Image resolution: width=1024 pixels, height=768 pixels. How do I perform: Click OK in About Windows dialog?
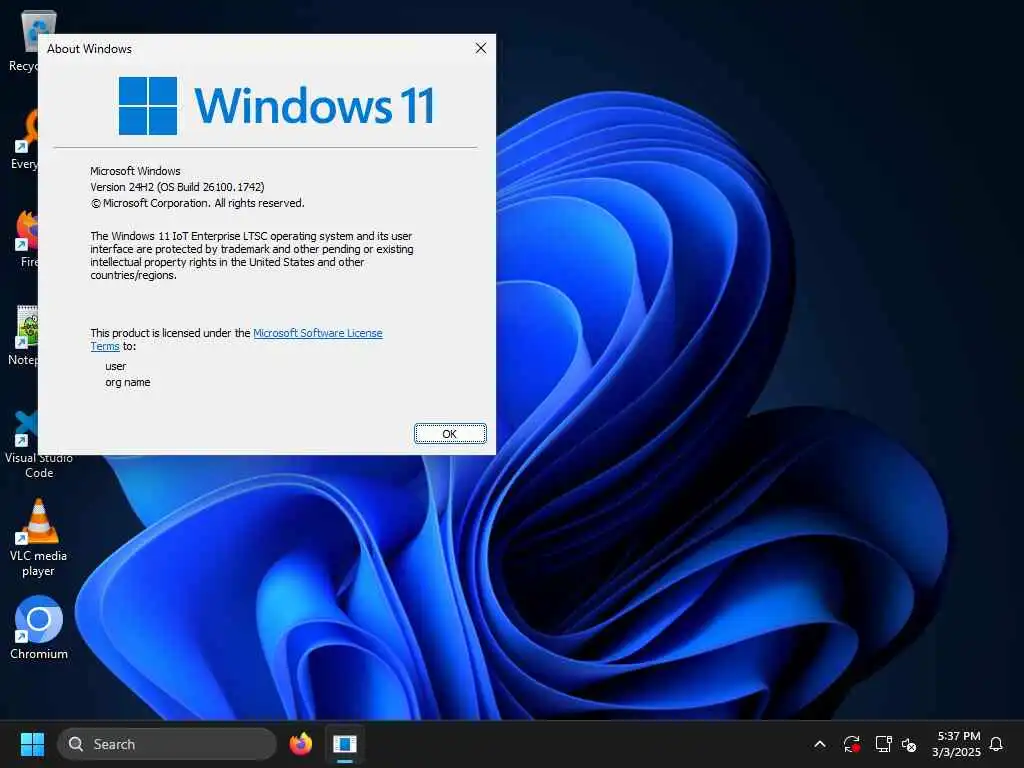click(x=450, y=434)
